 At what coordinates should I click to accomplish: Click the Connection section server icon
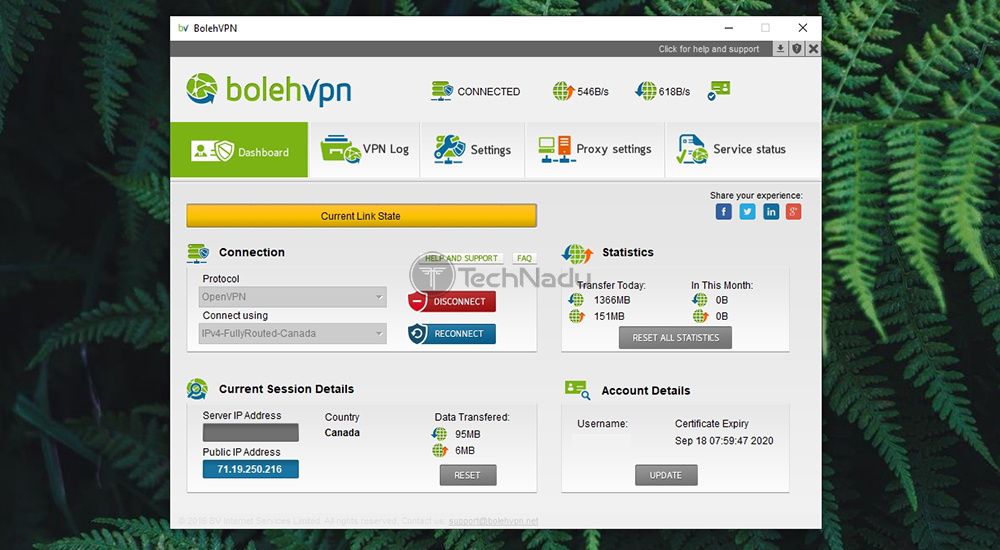[198, 253]
